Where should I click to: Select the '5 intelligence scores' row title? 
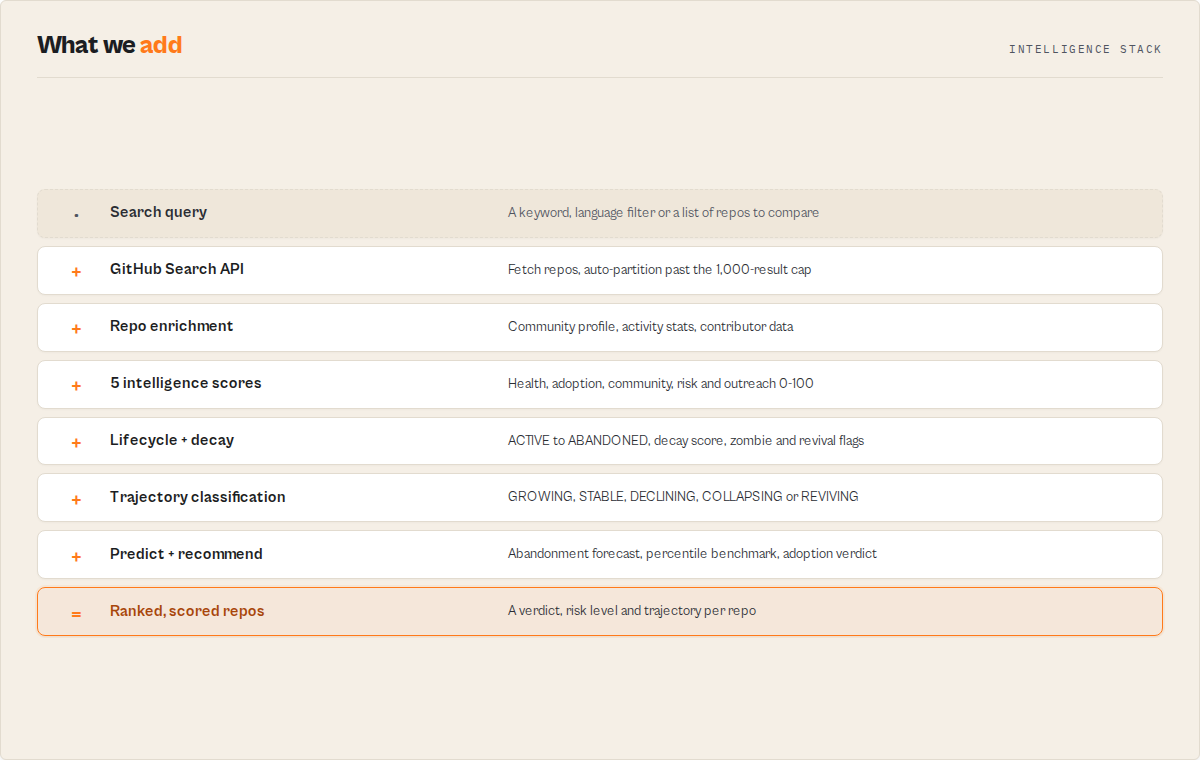(185, 383)
